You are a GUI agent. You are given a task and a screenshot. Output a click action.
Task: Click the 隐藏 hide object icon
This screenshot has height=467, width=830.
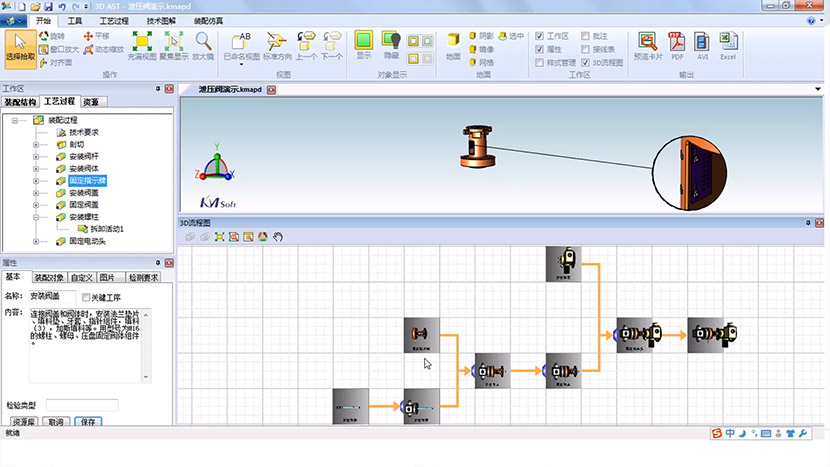pos(392,45)
